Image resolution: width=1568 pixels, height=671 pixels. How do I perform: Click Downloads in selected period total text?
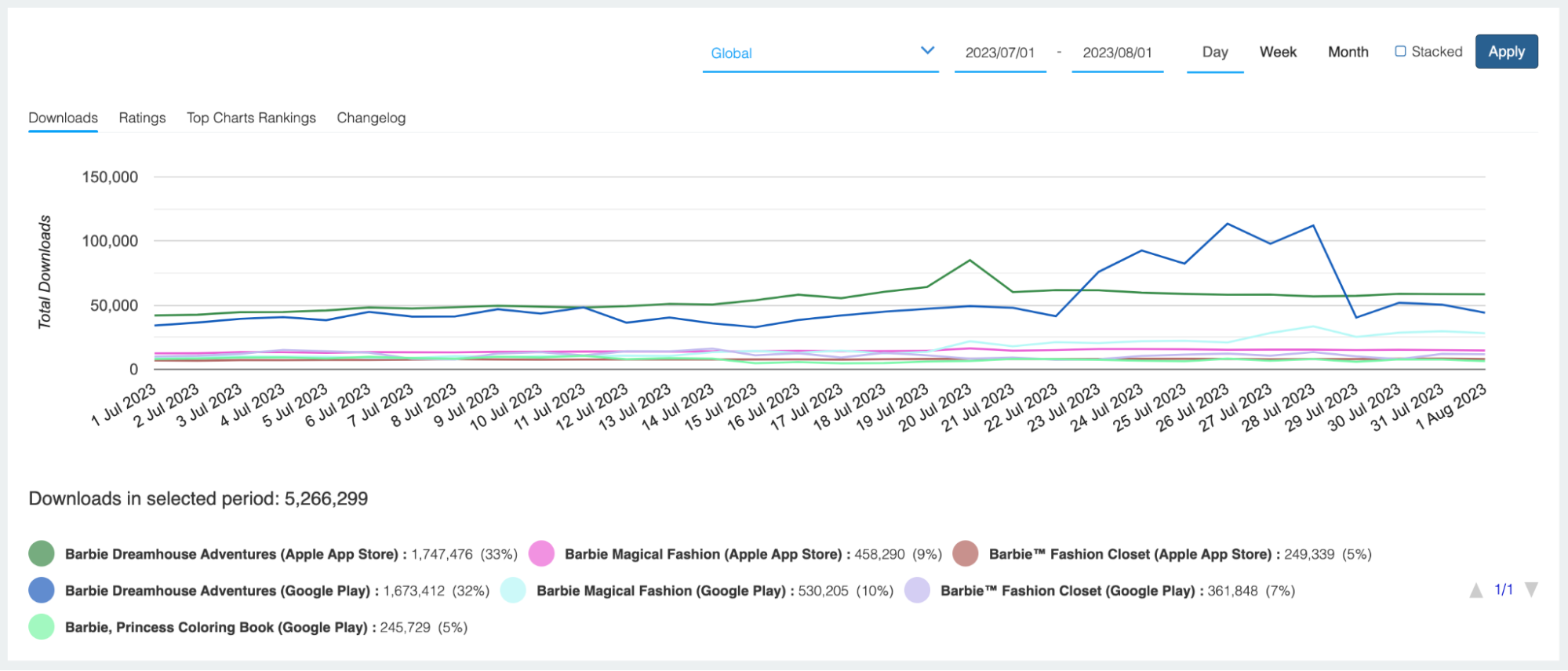tap(198, 499)
